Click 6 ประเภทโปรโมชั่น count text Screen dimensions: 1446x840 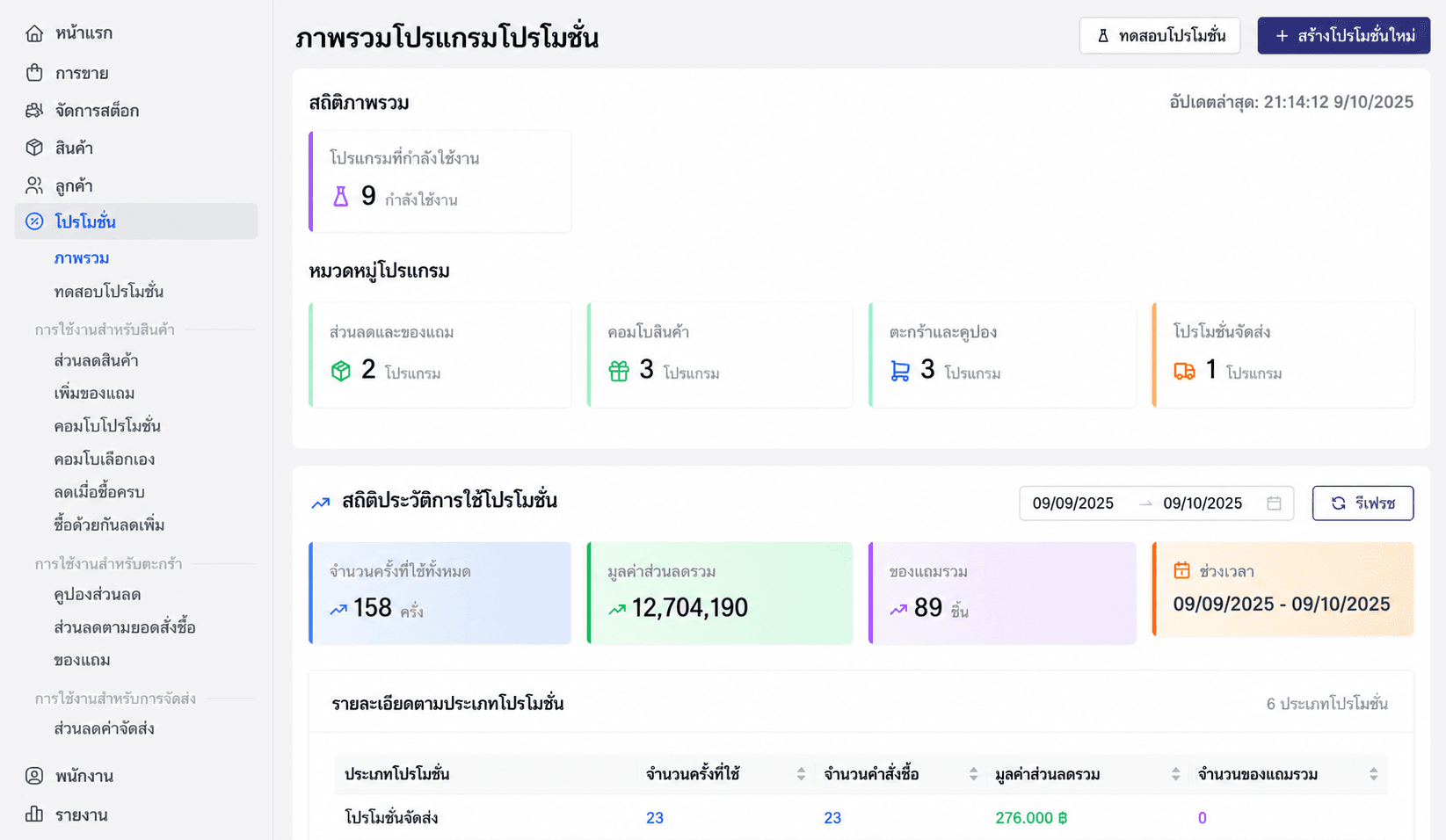tap(1327, 704)
